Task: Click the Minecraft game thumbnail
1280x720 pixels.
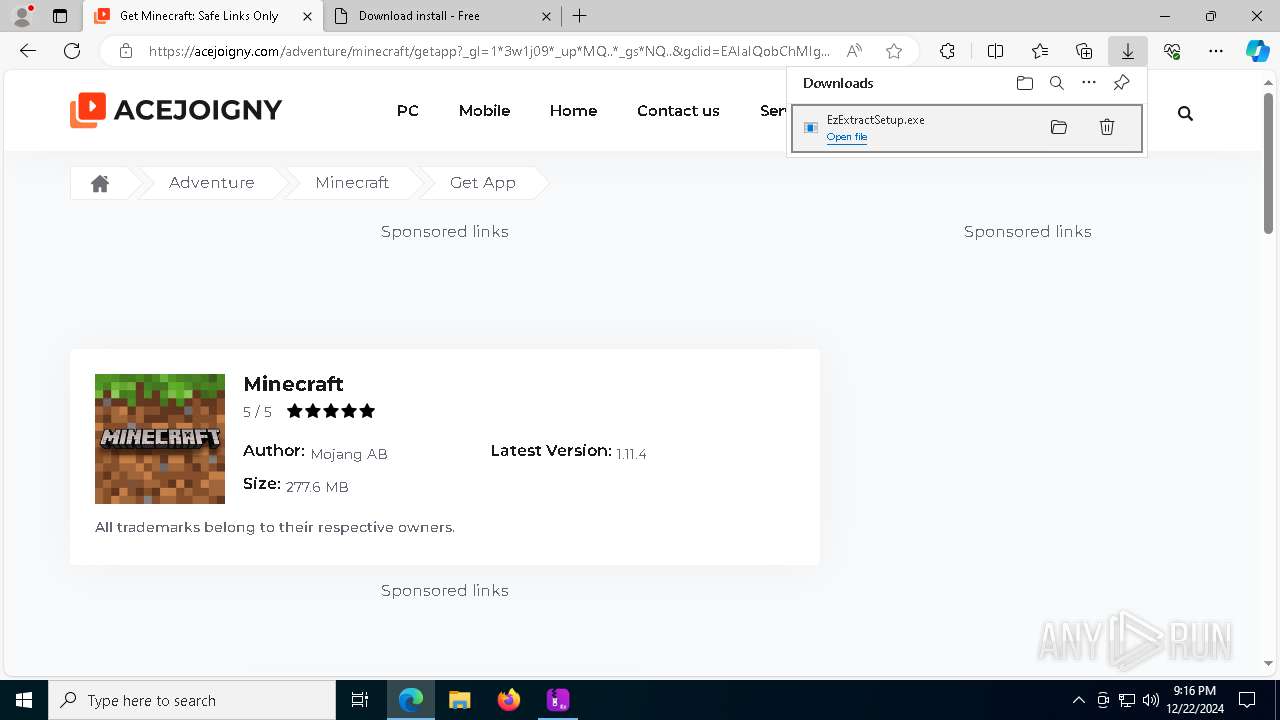Action: (160, 439)
